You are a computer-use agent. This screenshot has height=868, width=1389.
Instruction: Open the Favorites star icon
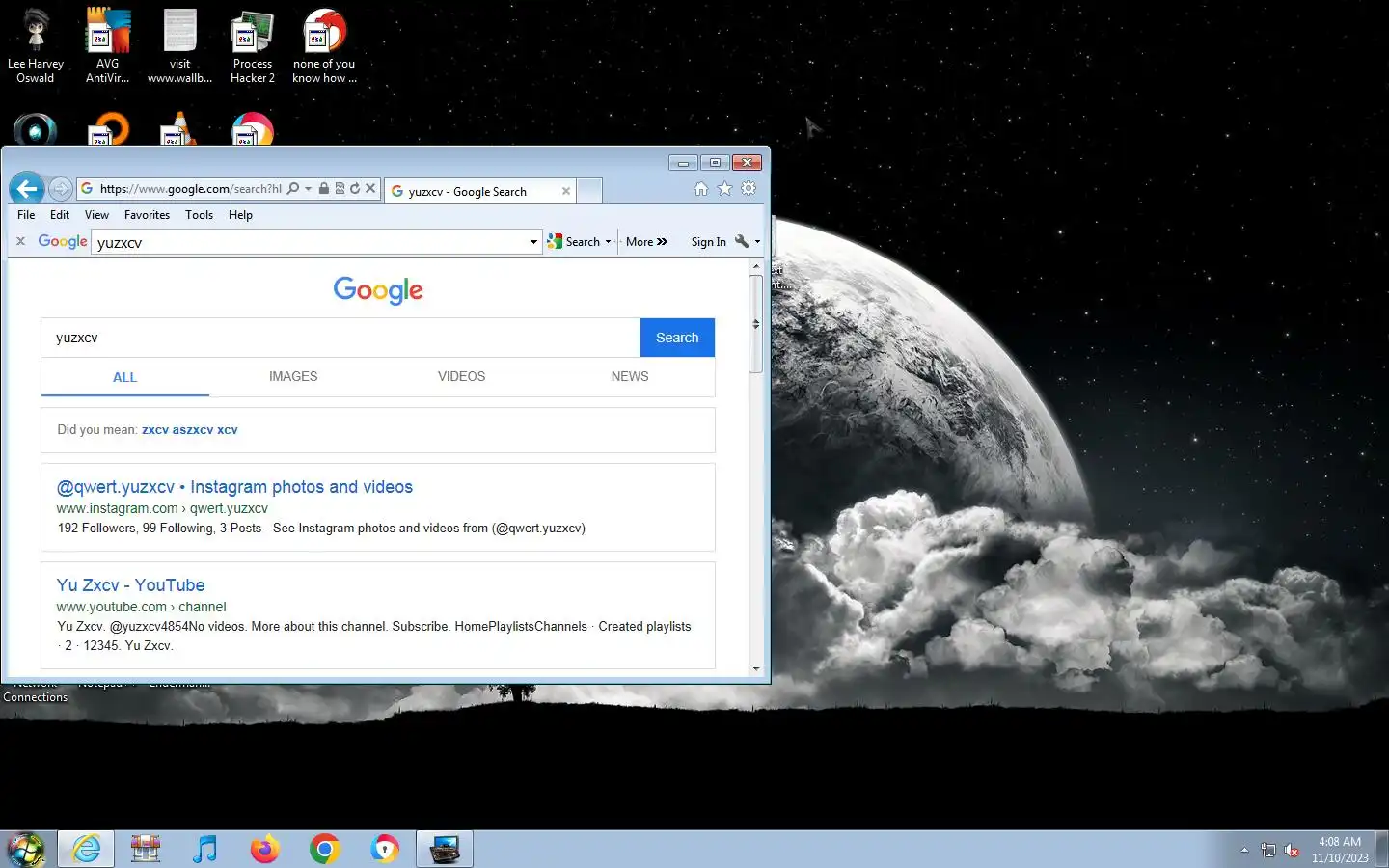724,189
